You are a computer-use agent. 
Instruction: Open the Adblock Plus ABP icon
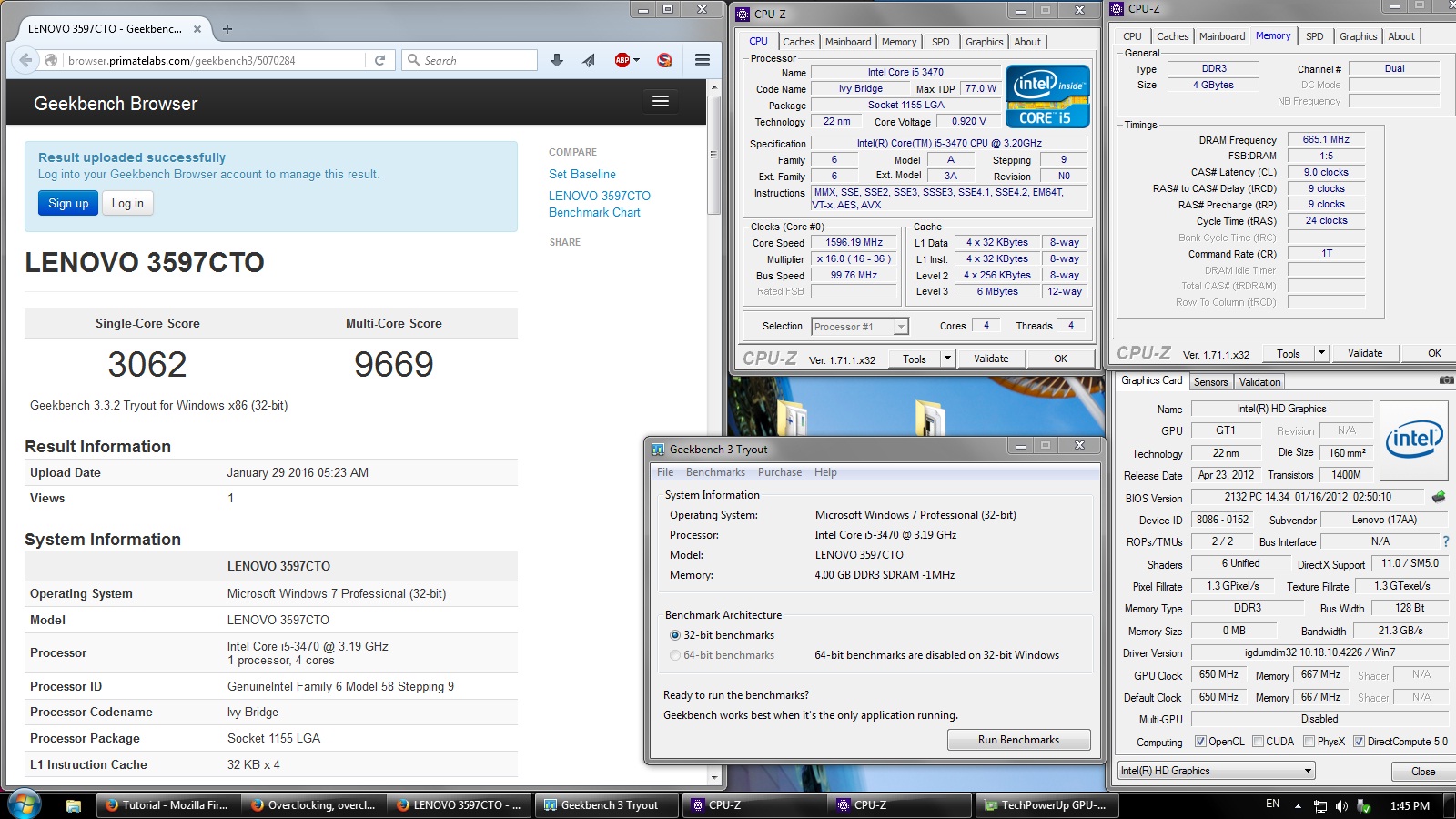pyautogui.click(x=622, y=60)
